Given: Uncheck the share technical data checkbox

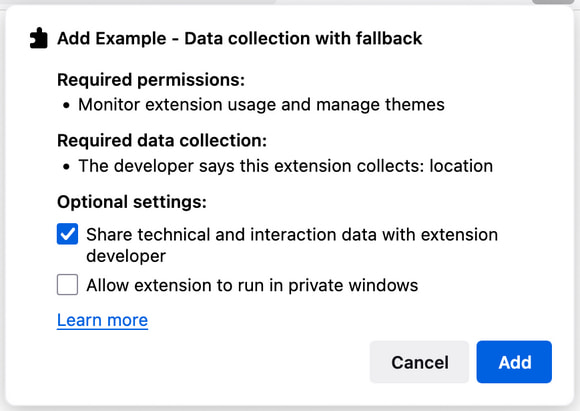Looking at the screenshot, I should [x=67, y=234].
